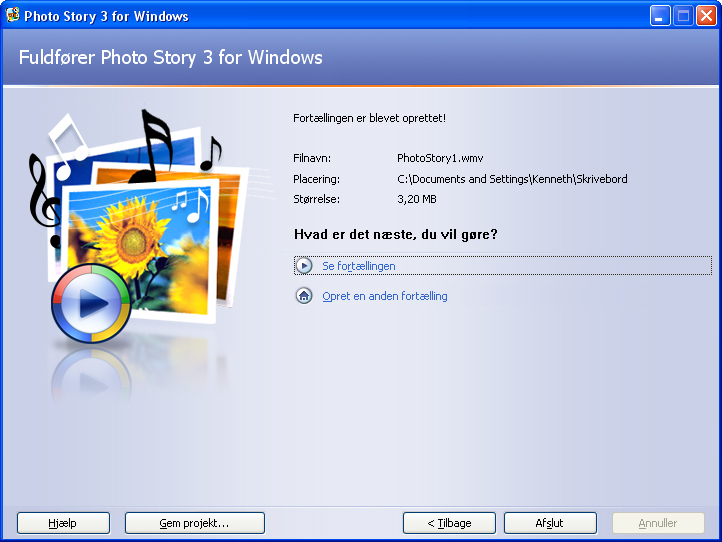This screenshot has width=722, height=542.
Task: Finish the wizard with Afslut
Action: click(550, 523)
